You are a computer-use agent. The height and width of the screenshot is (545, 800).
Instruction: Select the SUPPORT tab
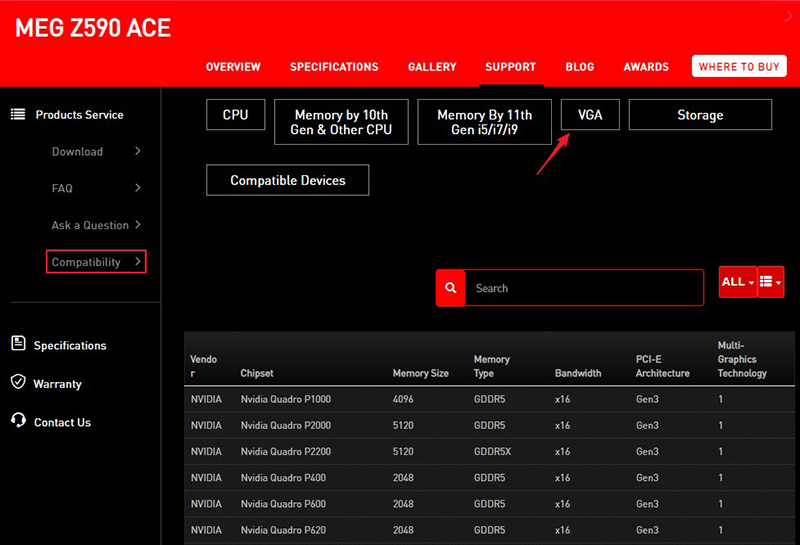[x=511, y=67]
